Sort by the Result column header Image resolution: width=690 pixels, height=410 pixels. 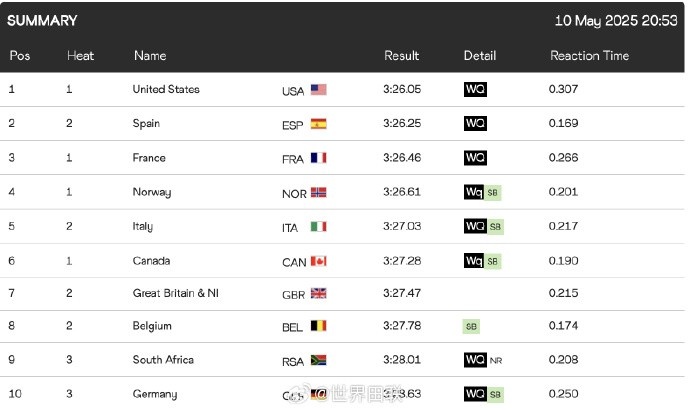tap(401, 56)
